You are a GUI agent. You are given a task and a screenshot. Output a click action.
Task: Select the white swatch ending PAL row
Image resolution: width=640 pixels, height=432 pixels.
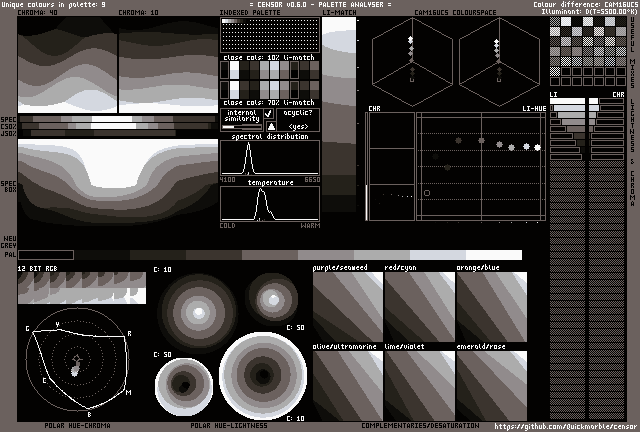(494, 255)
